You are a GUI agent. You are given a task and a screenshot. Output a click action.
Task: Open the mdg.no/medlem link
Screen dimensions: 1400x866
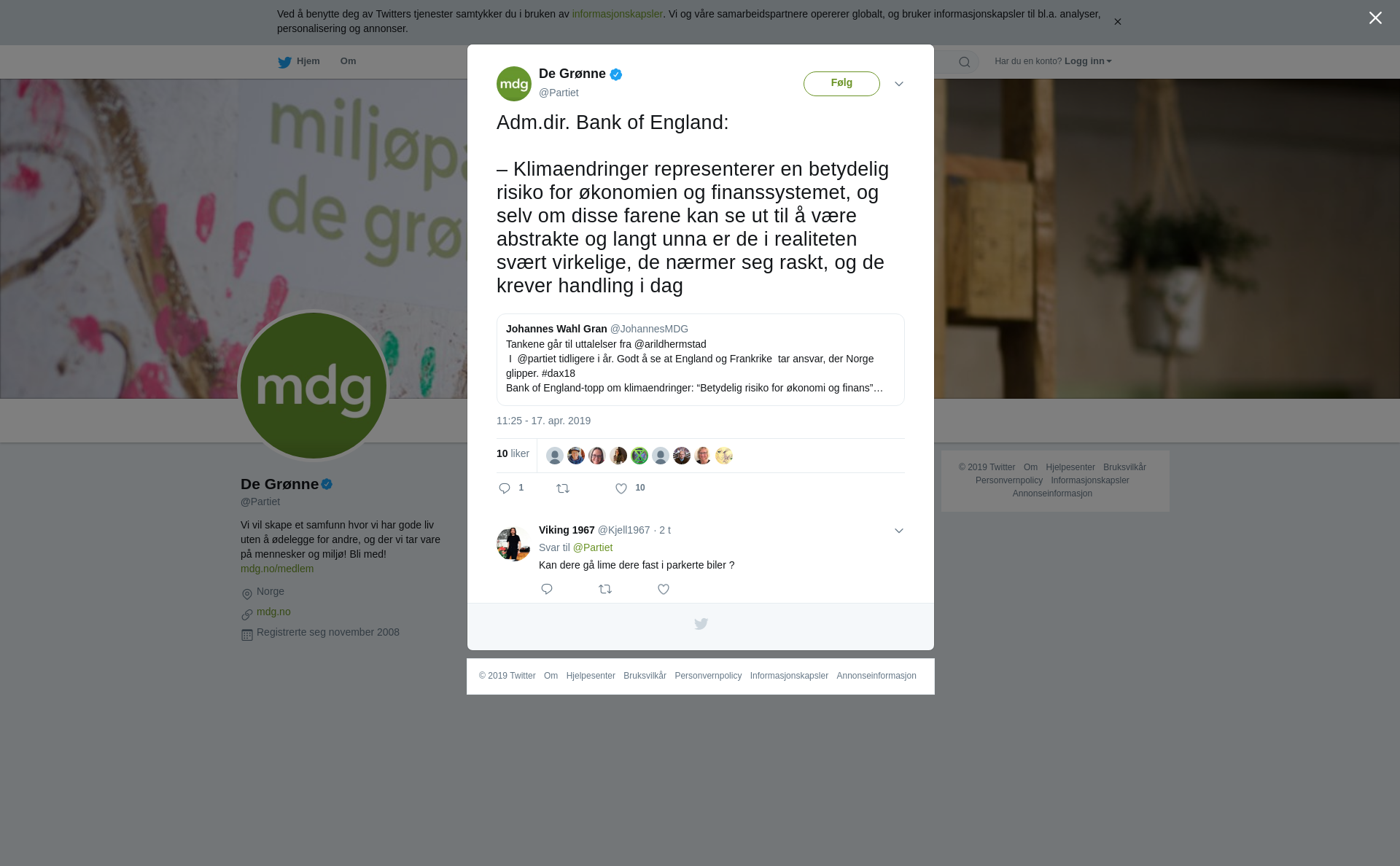click(277, 569)
